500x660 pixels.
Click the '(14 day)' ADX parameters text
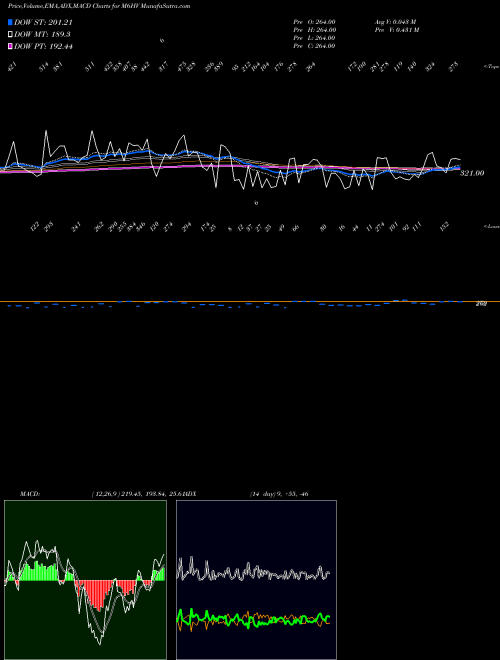[263, 494]
